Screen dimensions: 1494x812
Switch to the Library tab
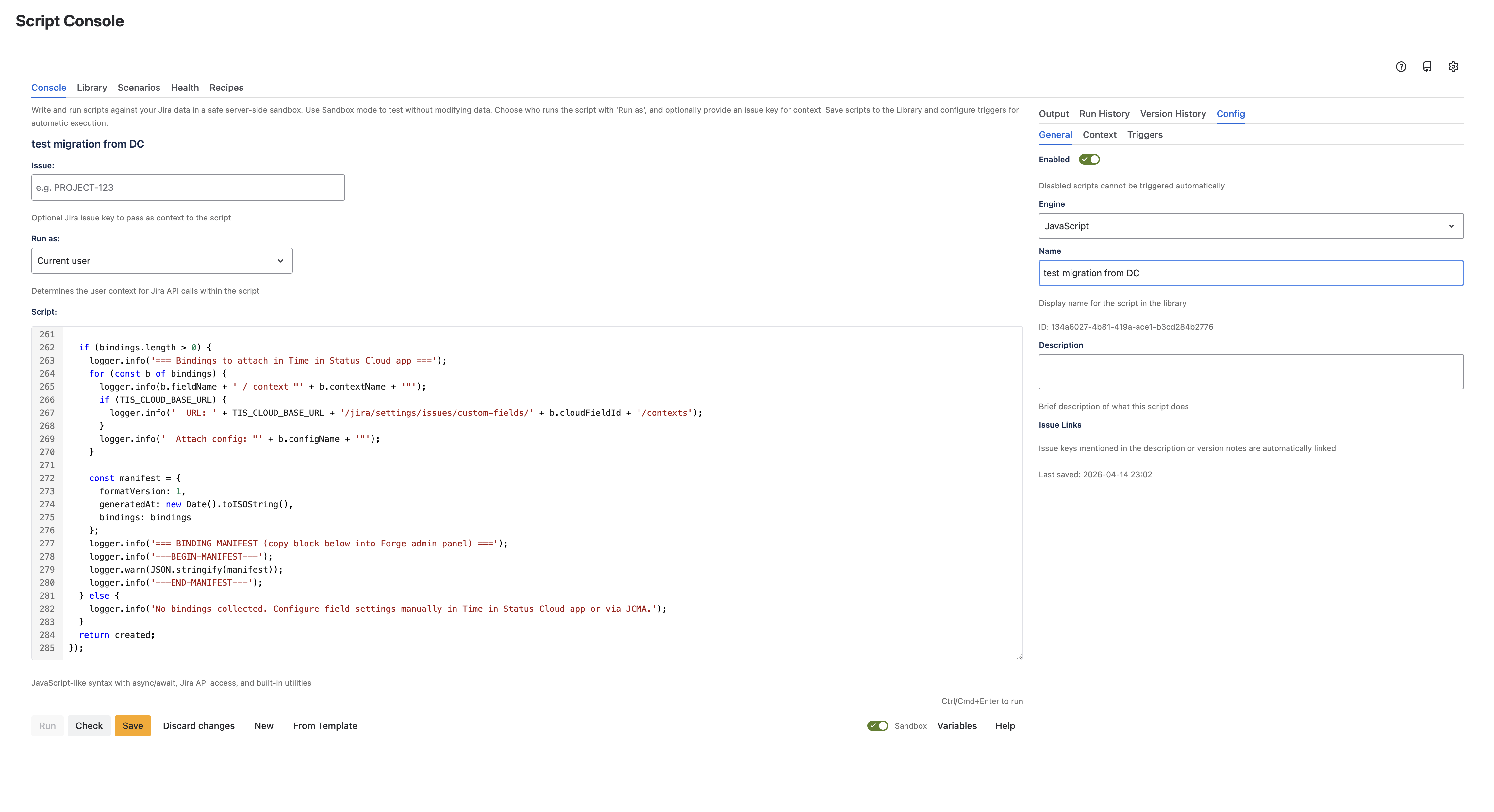(91, 88)
